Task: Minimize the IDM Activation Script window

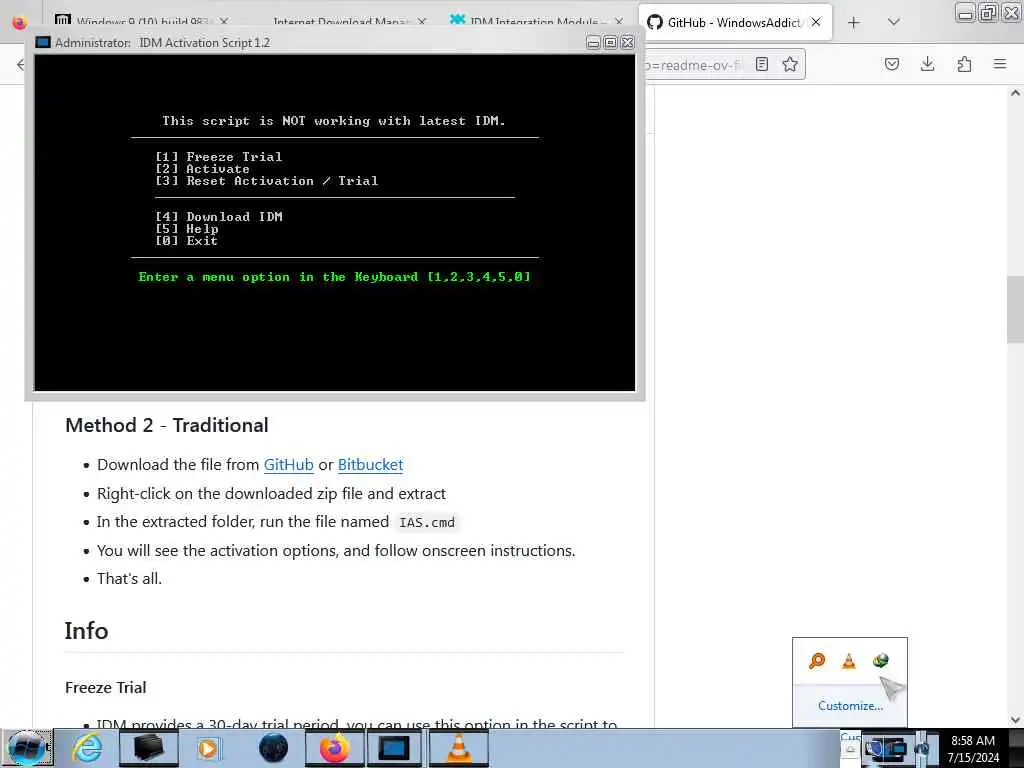Action: pyautogui.click(x=593, y=42)
